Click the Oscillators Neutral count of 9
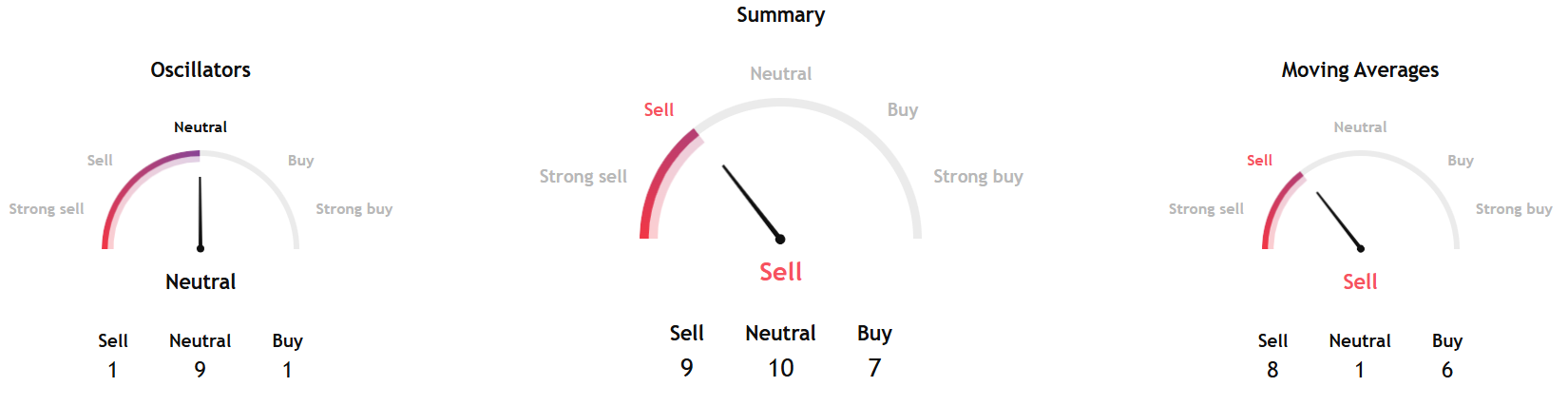Screen dimensions: 1568x406 [200, 370]
